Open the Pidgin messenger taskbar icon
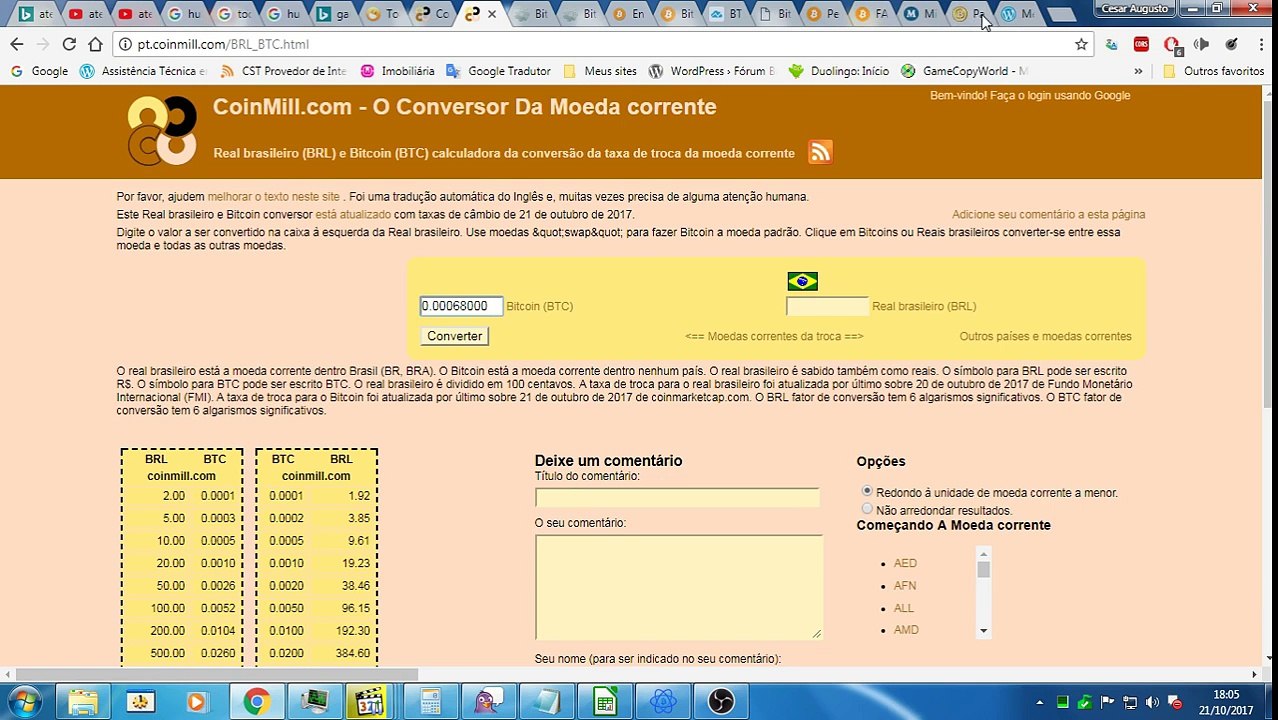The height and width of the screenshot is (720, 1278). (x=488, y=702)
